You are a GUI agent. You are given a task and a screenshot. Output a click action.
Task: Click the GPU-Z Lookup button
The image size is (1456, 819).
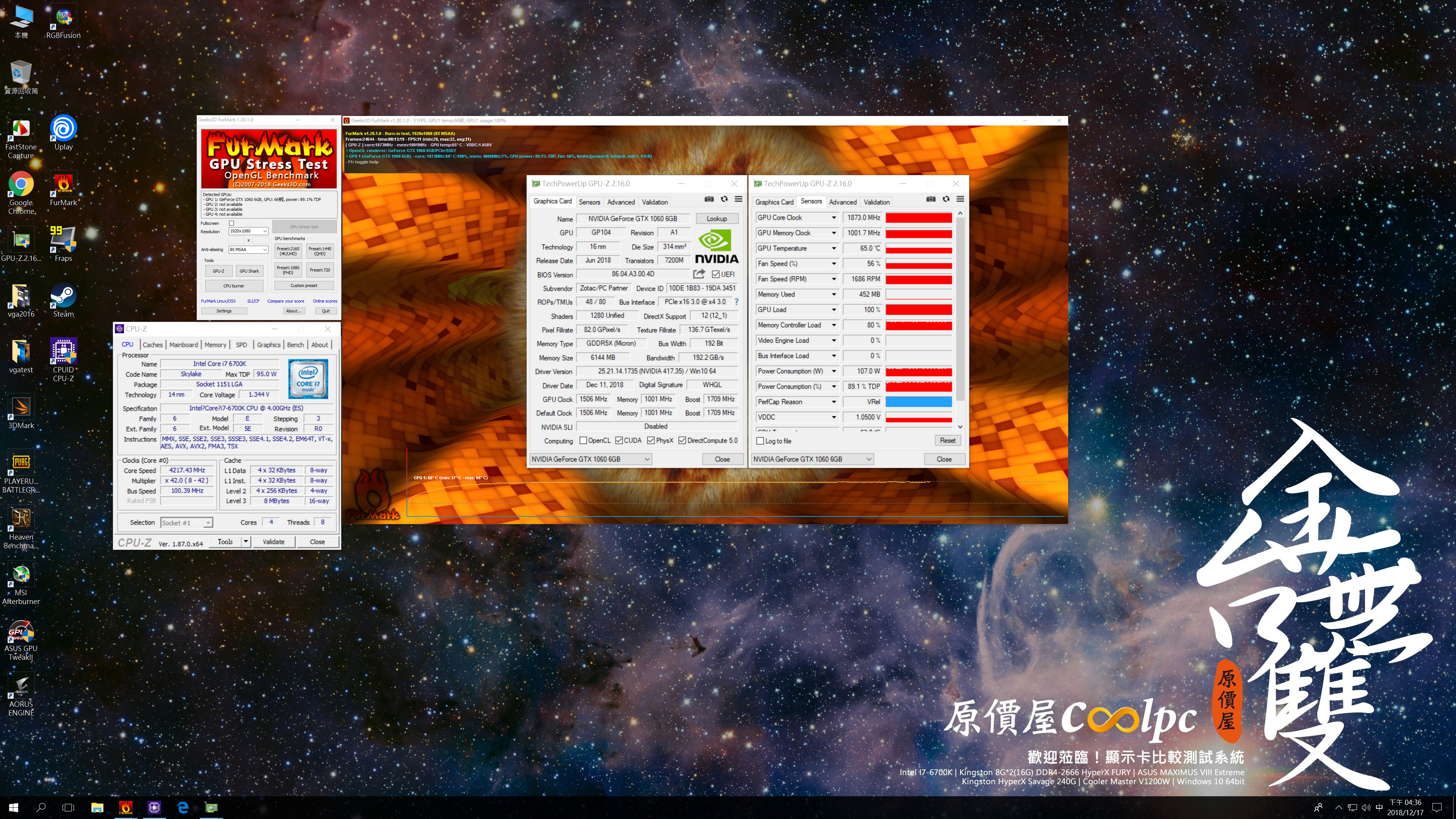[717, 219]
